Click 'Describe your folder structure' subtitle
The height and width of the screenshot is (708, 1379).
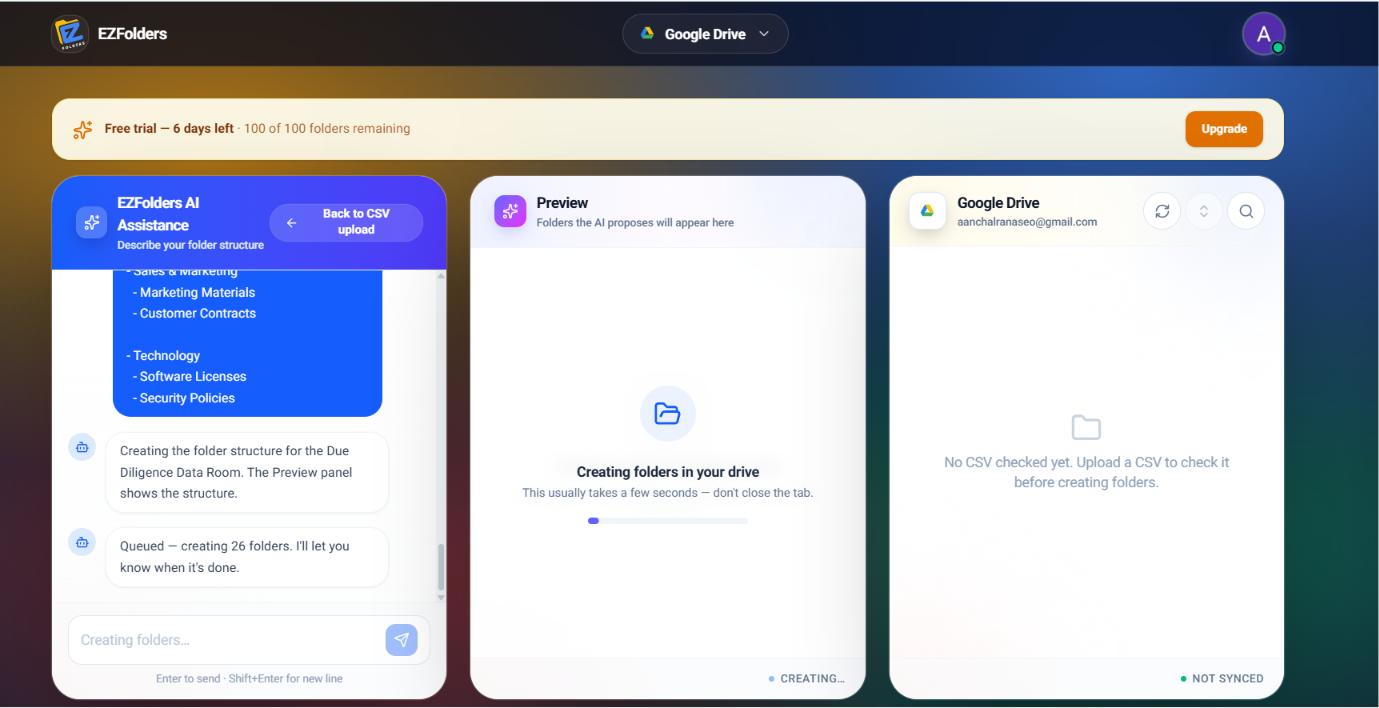tap(191, 245)
